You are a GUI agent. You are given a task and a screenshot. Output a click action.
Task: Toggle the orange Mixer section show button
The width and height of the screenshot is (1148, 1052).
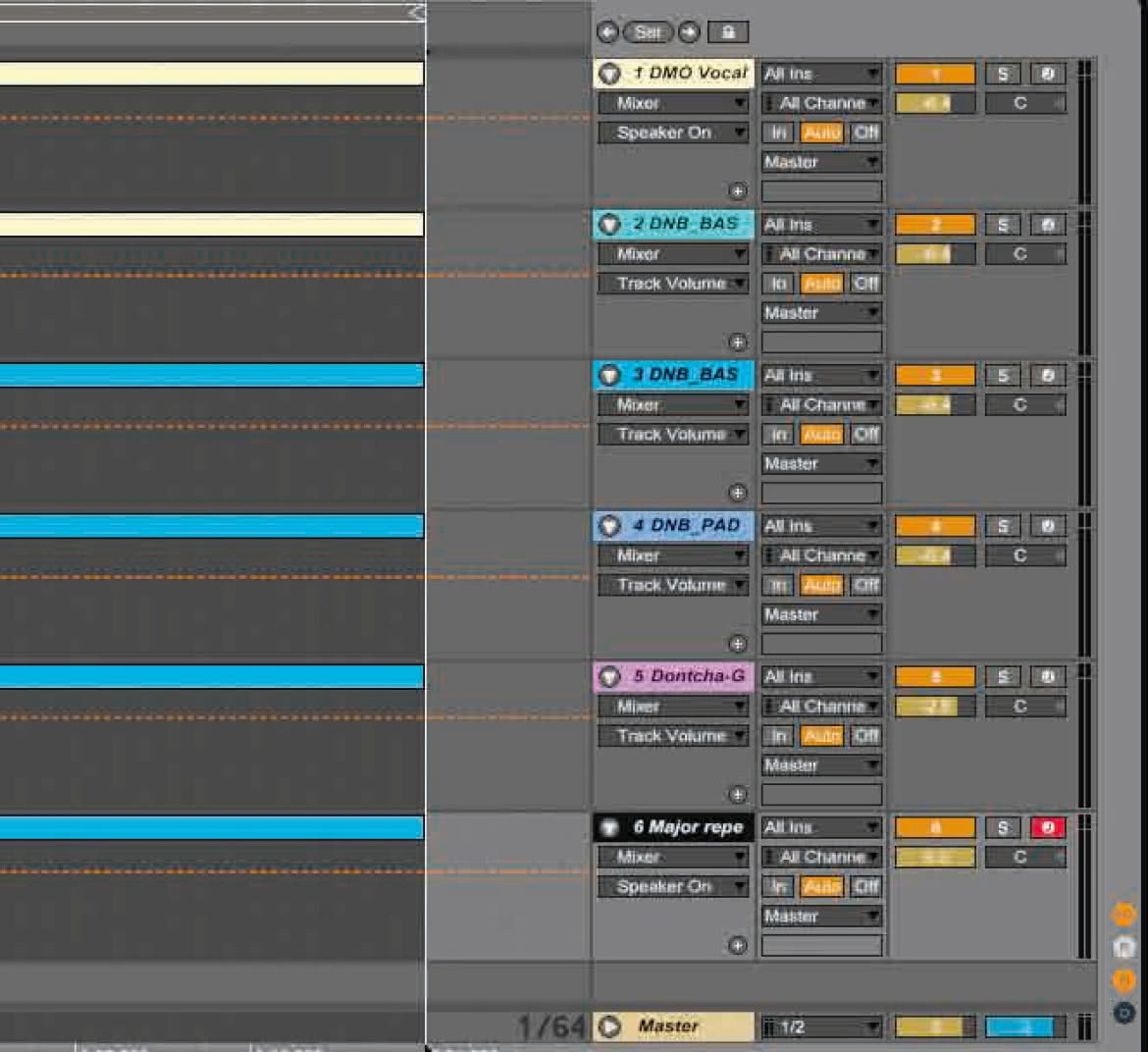click(1123, 979)
